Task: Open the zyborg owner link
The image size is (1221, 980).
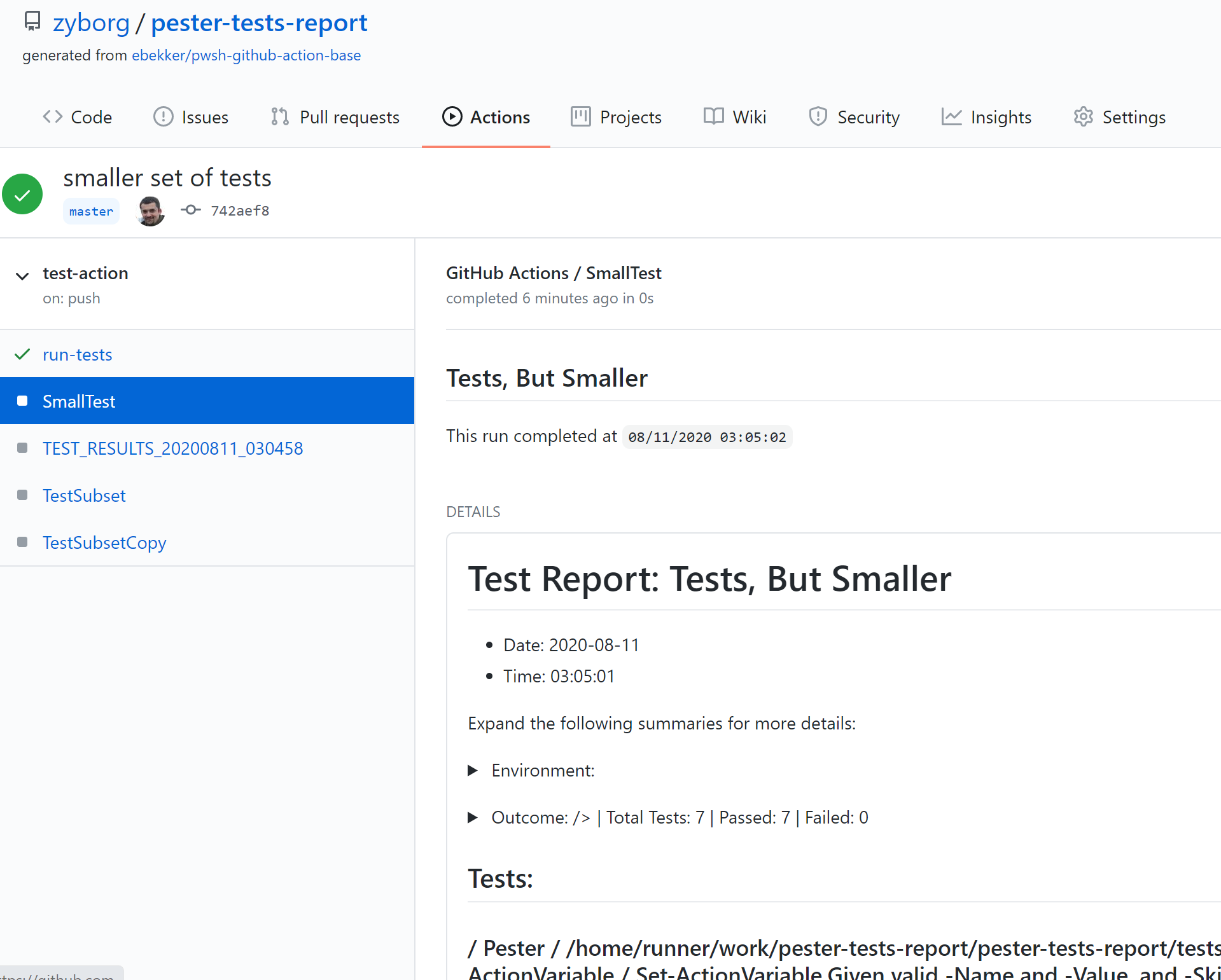Action: (x=91, y=23)
